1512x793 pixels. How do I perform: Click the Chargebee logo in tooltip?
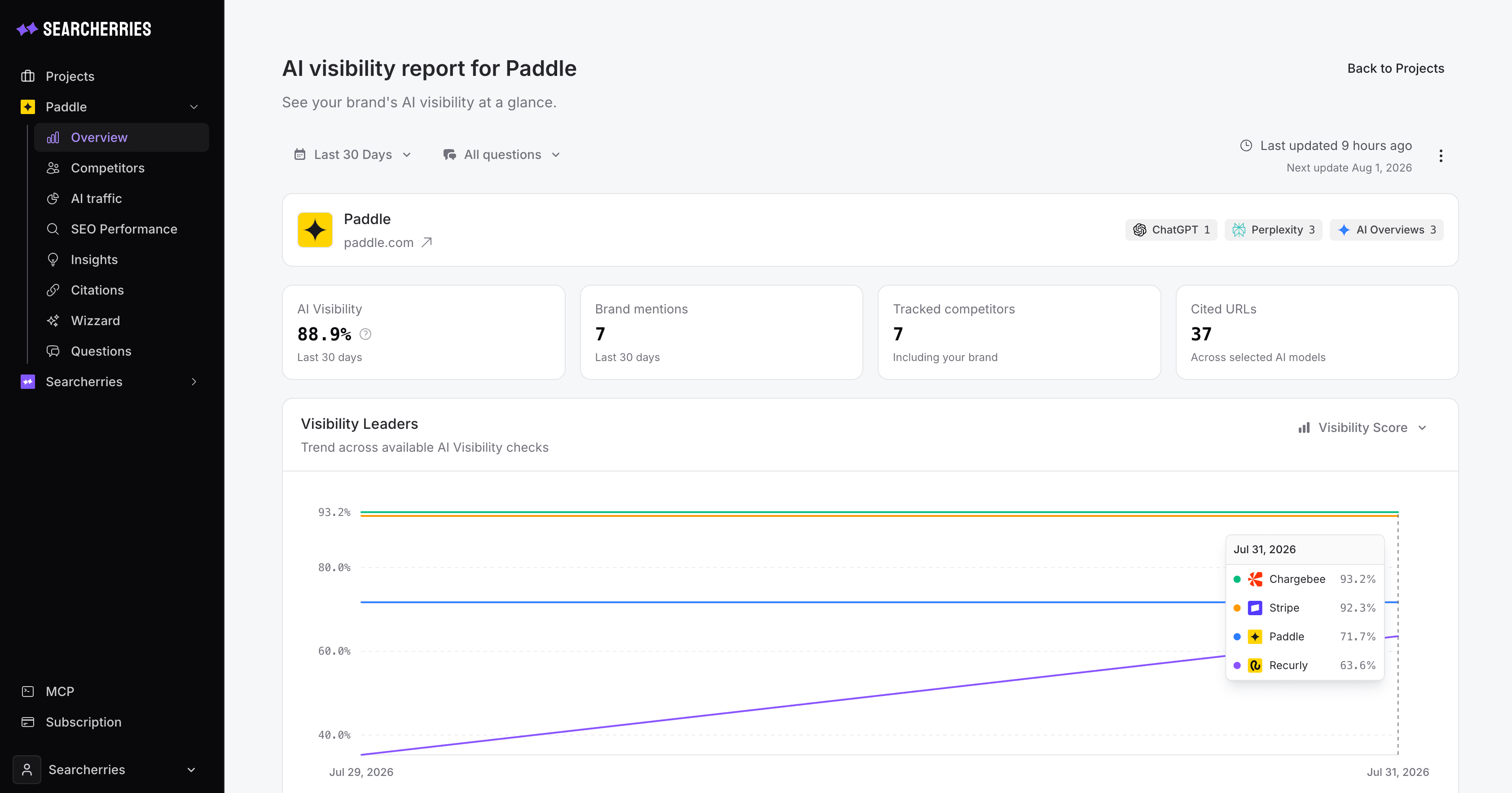click(1255, 579)
